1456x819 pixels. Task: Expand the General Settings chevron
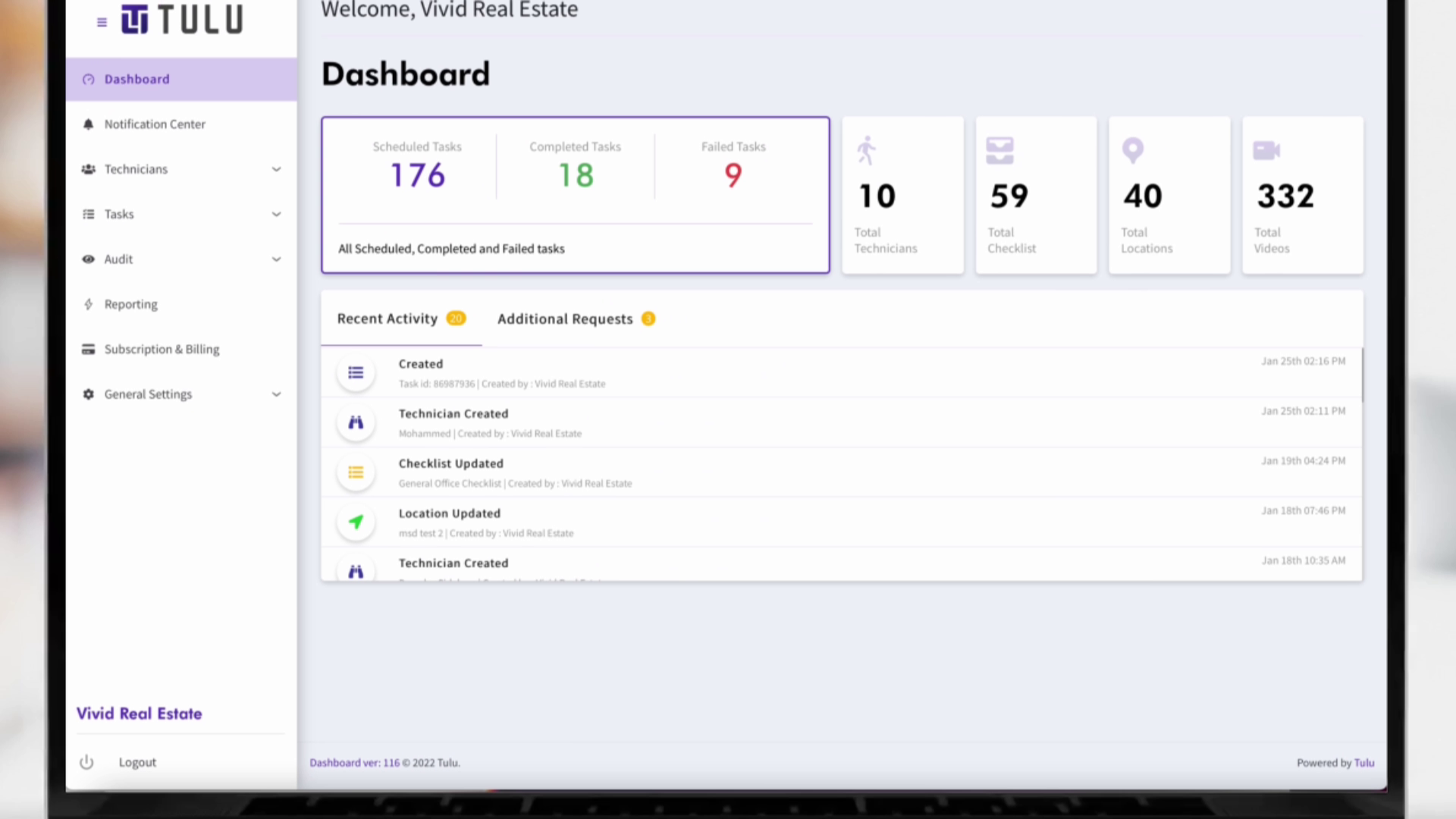click(x=276, y=394)
